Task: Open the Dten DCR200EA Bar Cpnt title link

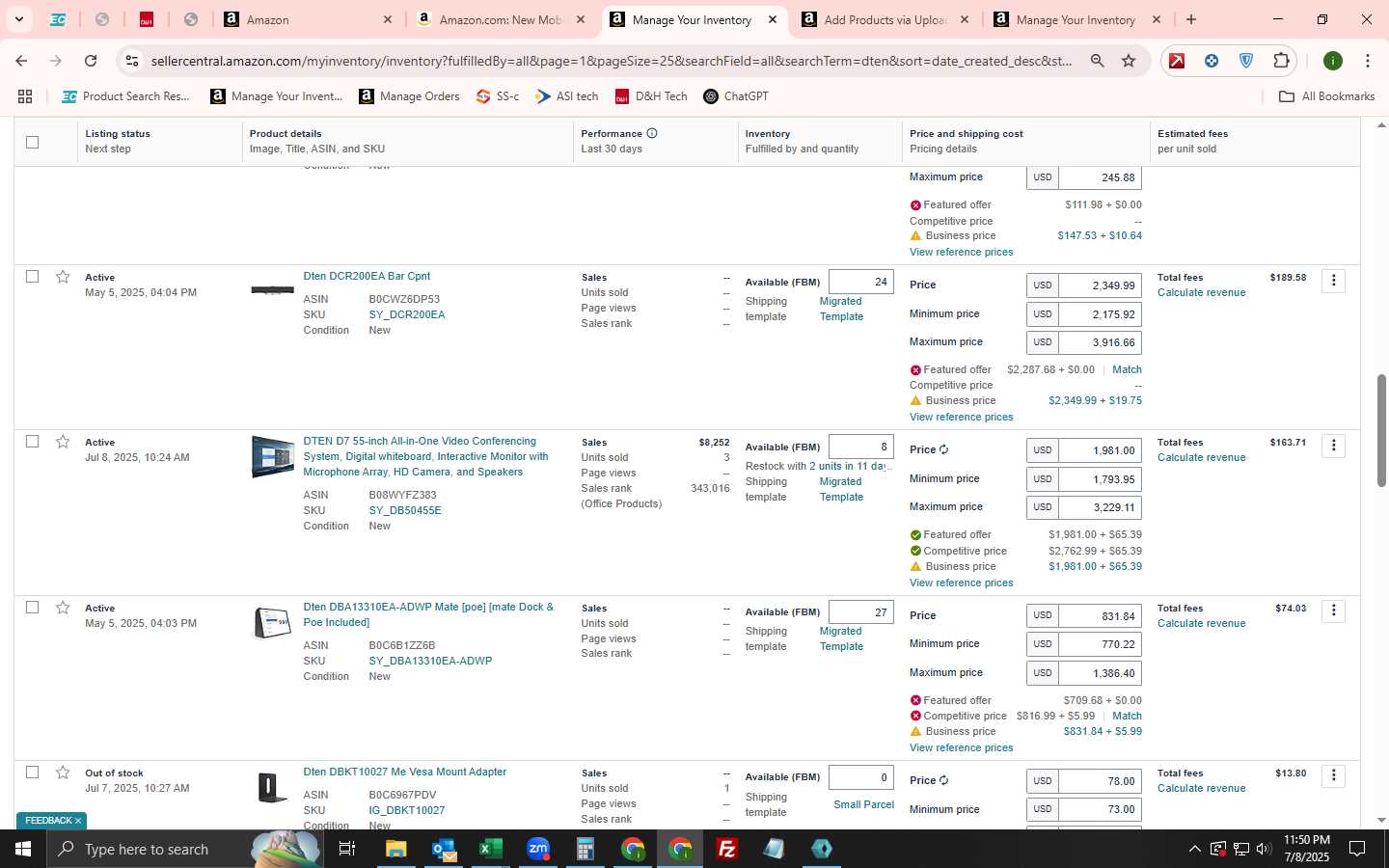Action: (x=367, y=276)
